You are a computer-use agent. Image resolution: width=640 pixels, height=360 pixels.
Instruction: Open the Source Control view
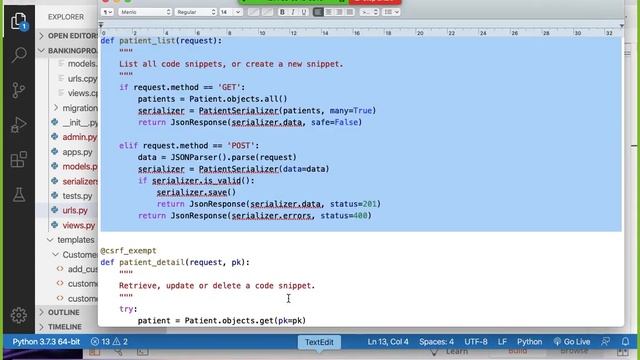(19, 90)
